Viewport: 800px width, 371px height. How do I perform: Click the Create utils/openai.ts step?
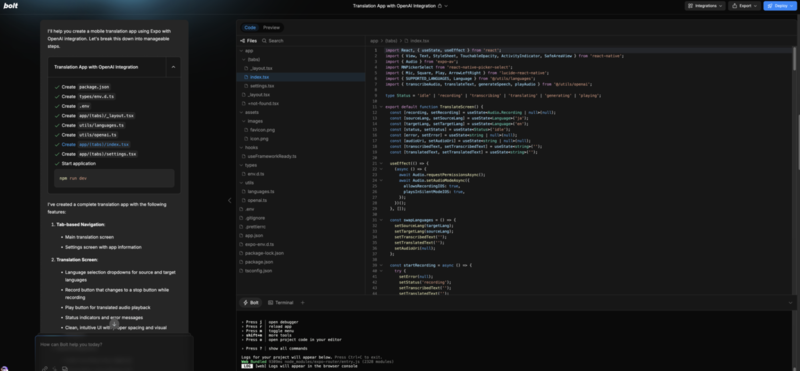(86, 135)
